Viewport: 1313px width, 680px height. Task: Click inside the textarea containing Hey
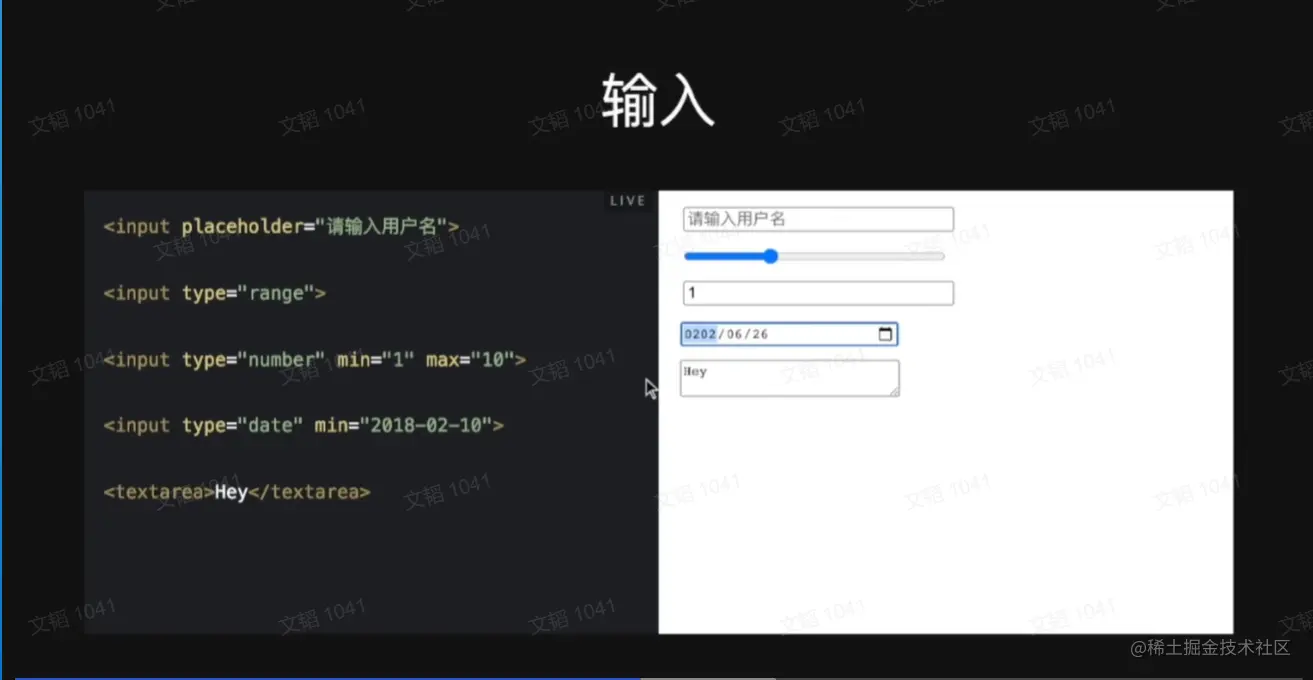coord(790,380)
